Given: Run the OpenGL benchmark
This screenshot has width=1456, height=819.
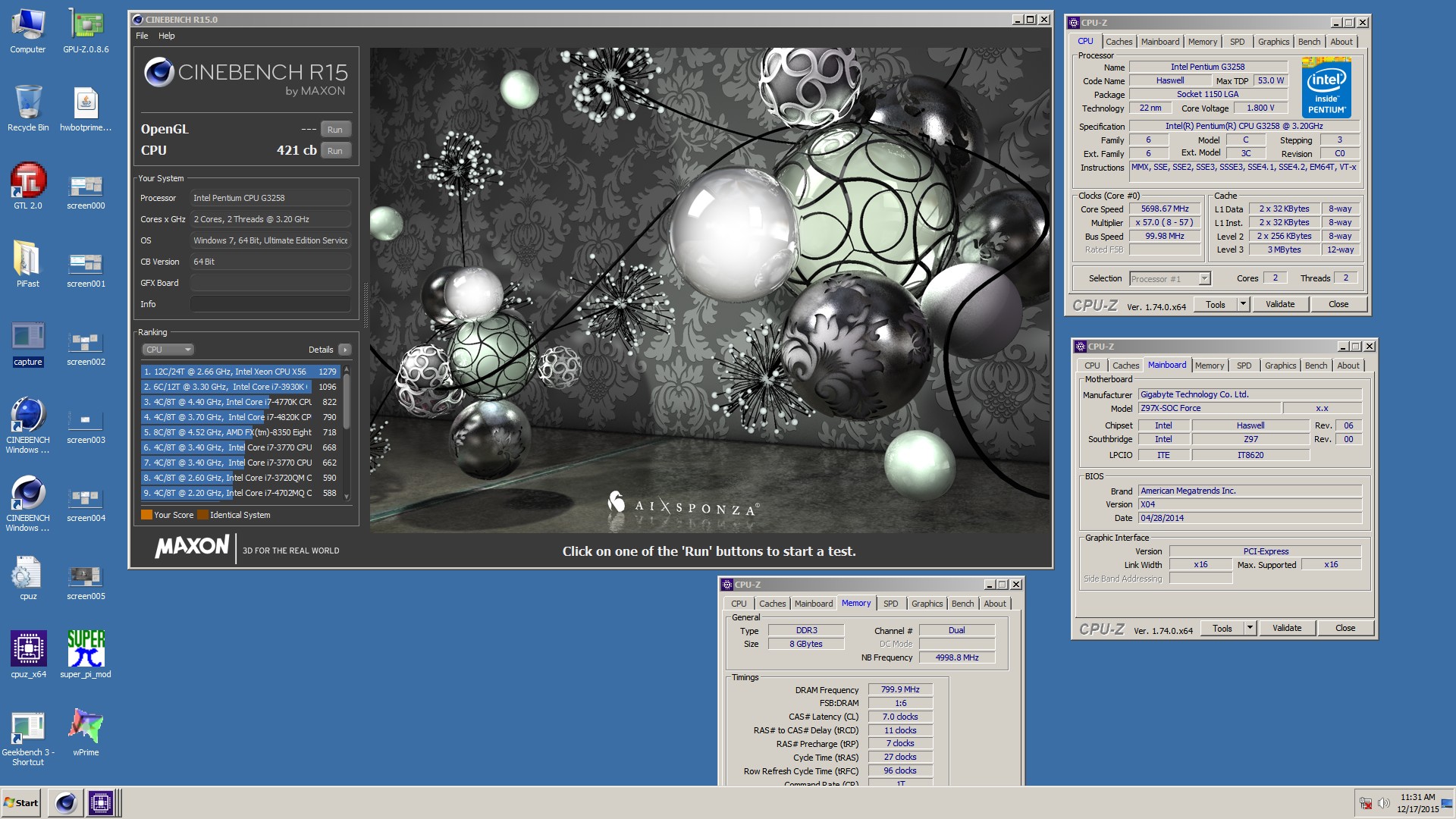Looking at the screenshot, I should coord(335,130).
